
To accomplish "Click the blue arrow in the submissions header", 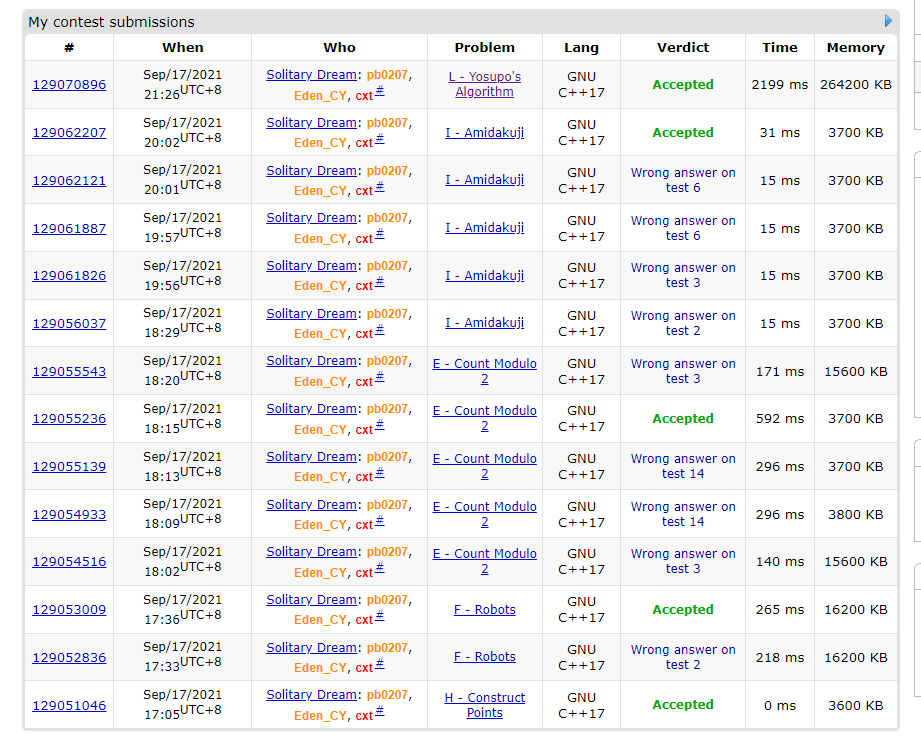I will pyautogui.click(x=888, y=21).
